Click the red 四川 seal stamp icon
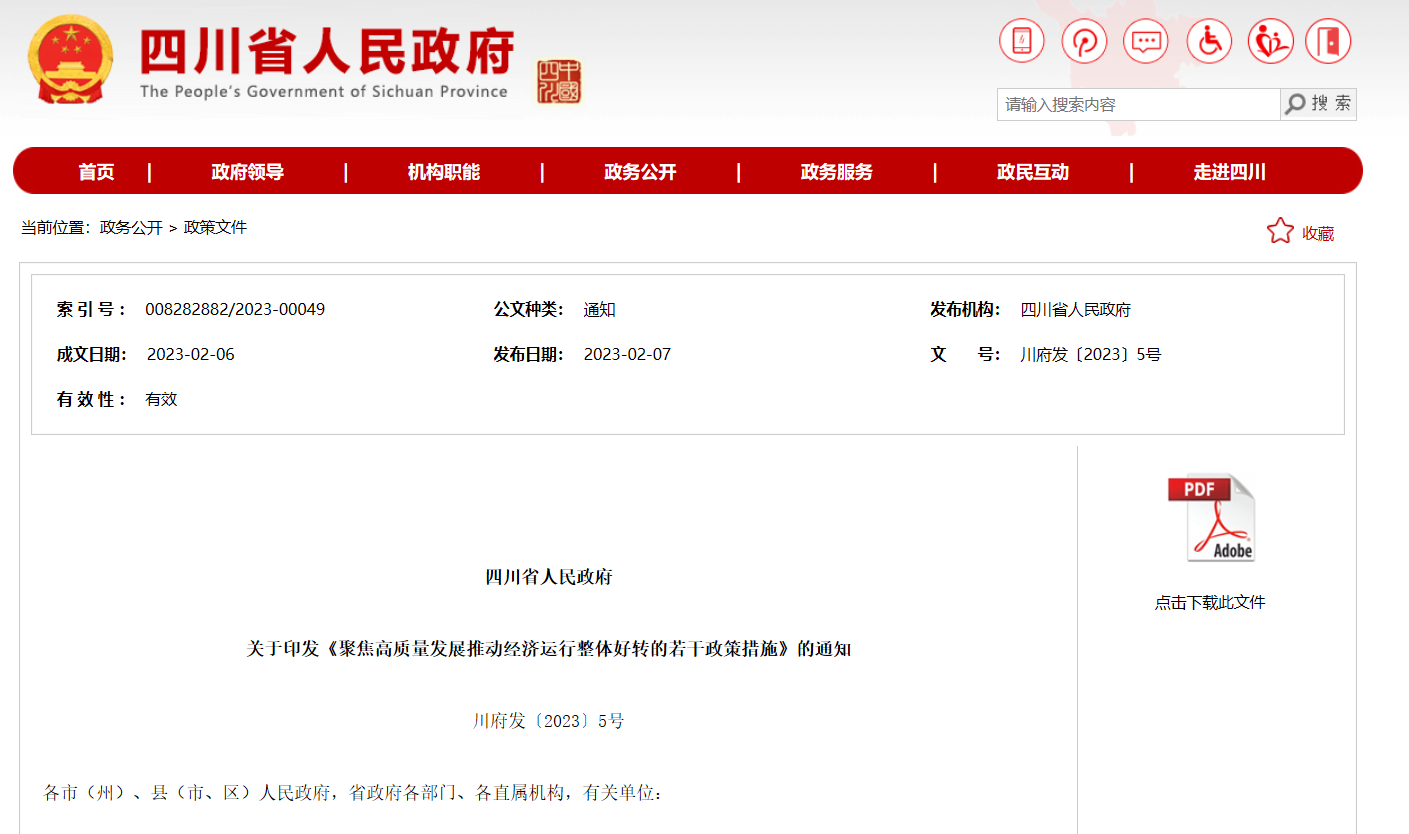The image size is (1409, 834). coord(559,81)
